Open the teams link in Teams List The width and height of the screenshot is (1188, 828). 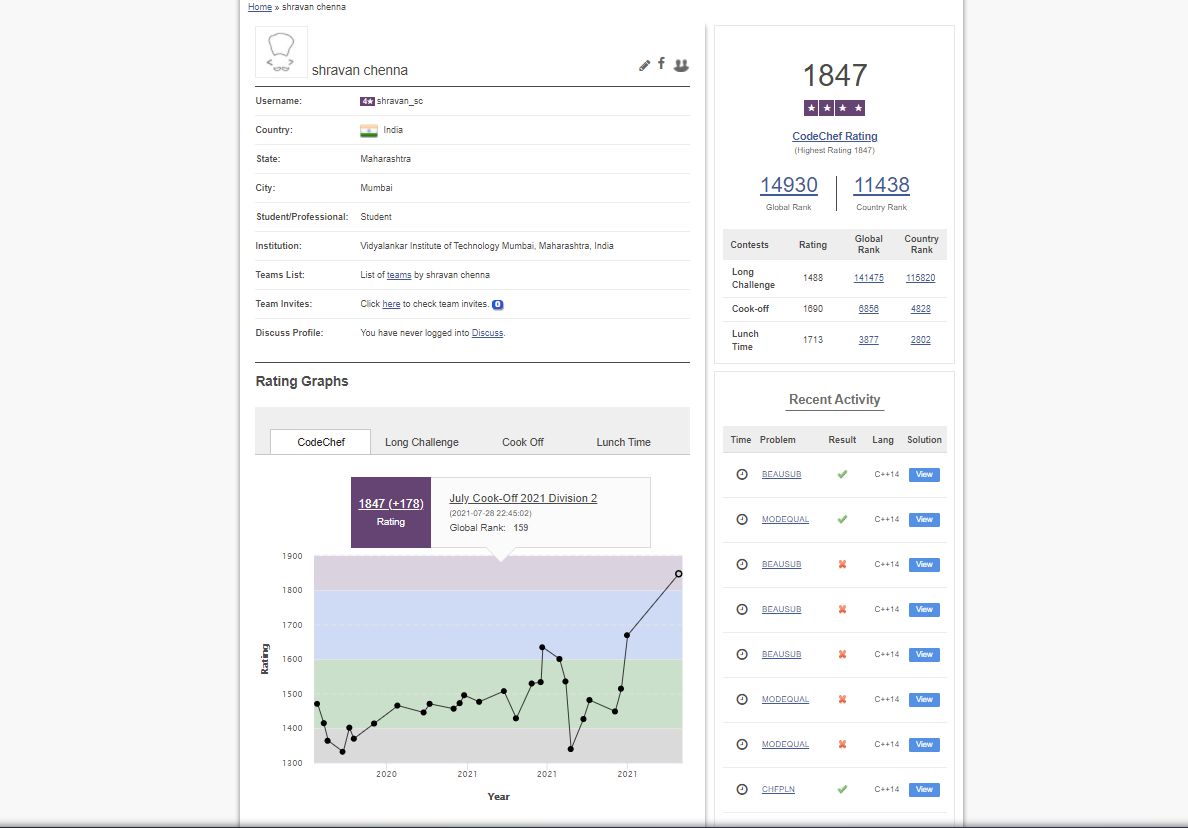pos(399,275)
